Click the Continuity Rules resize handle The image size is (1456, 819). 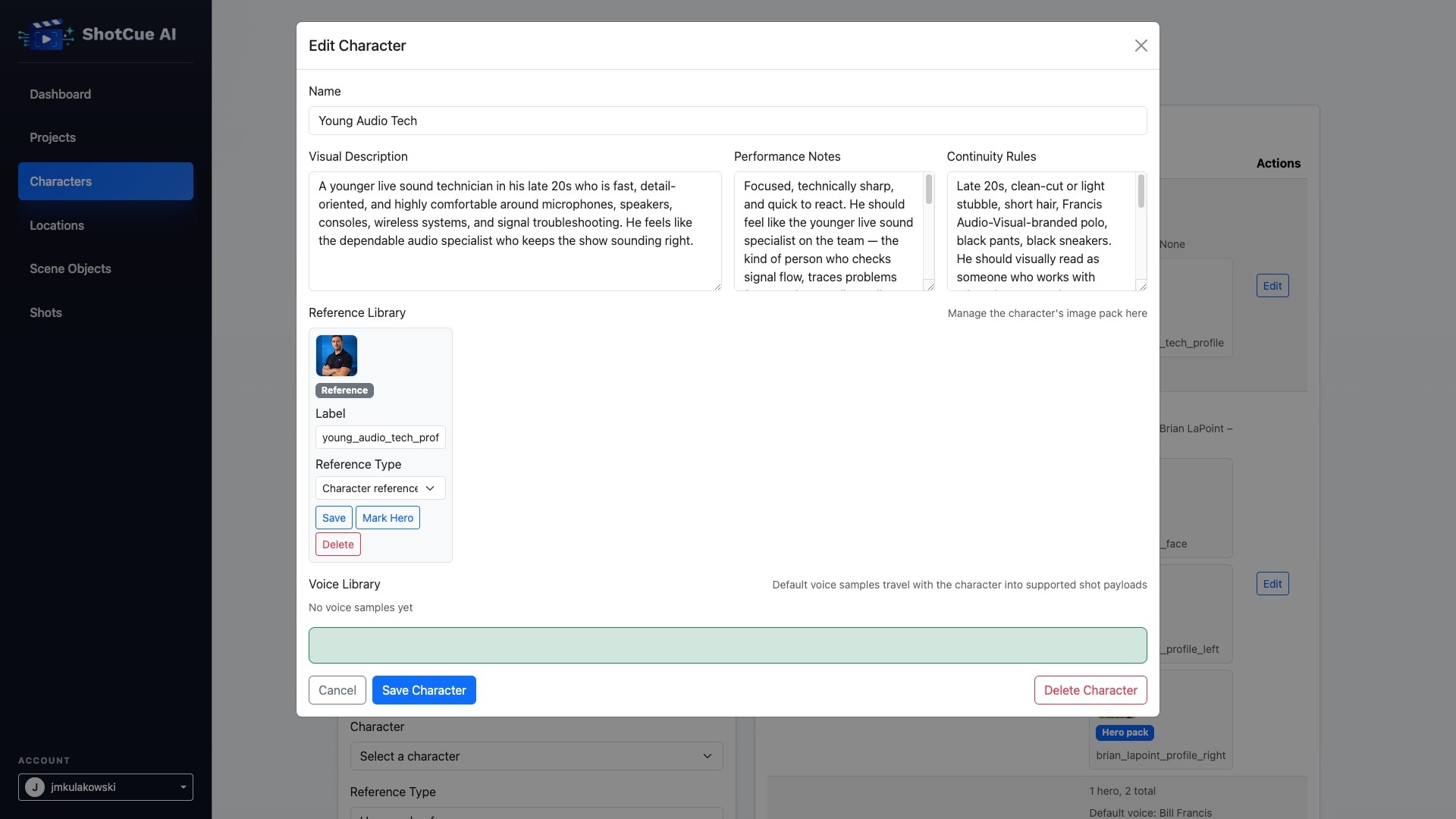(x=1142, y=286)
